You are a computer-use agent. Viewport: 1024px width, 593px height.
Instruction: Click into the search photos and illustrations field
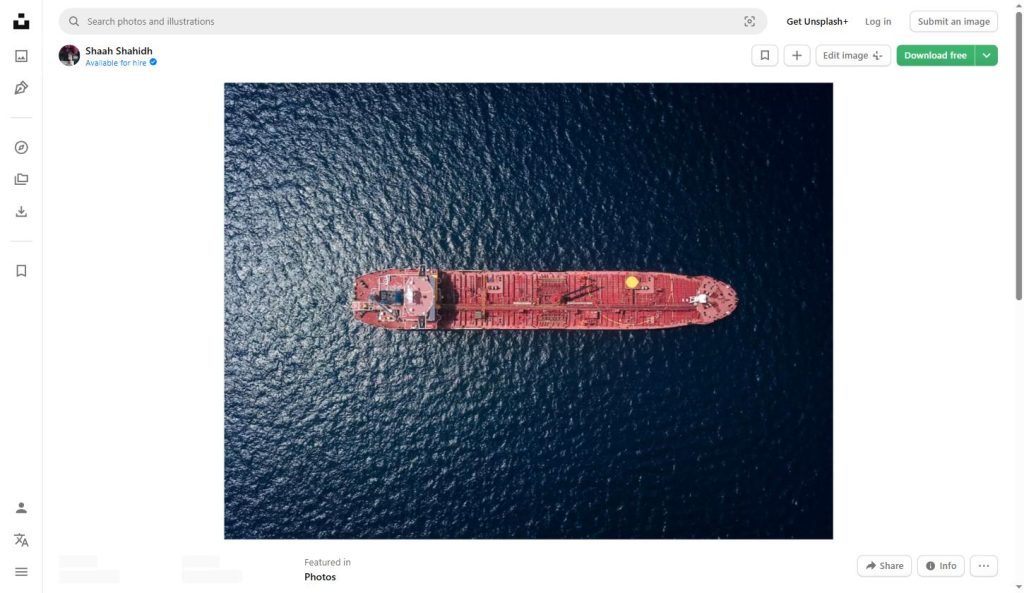(x=413, y=22)
